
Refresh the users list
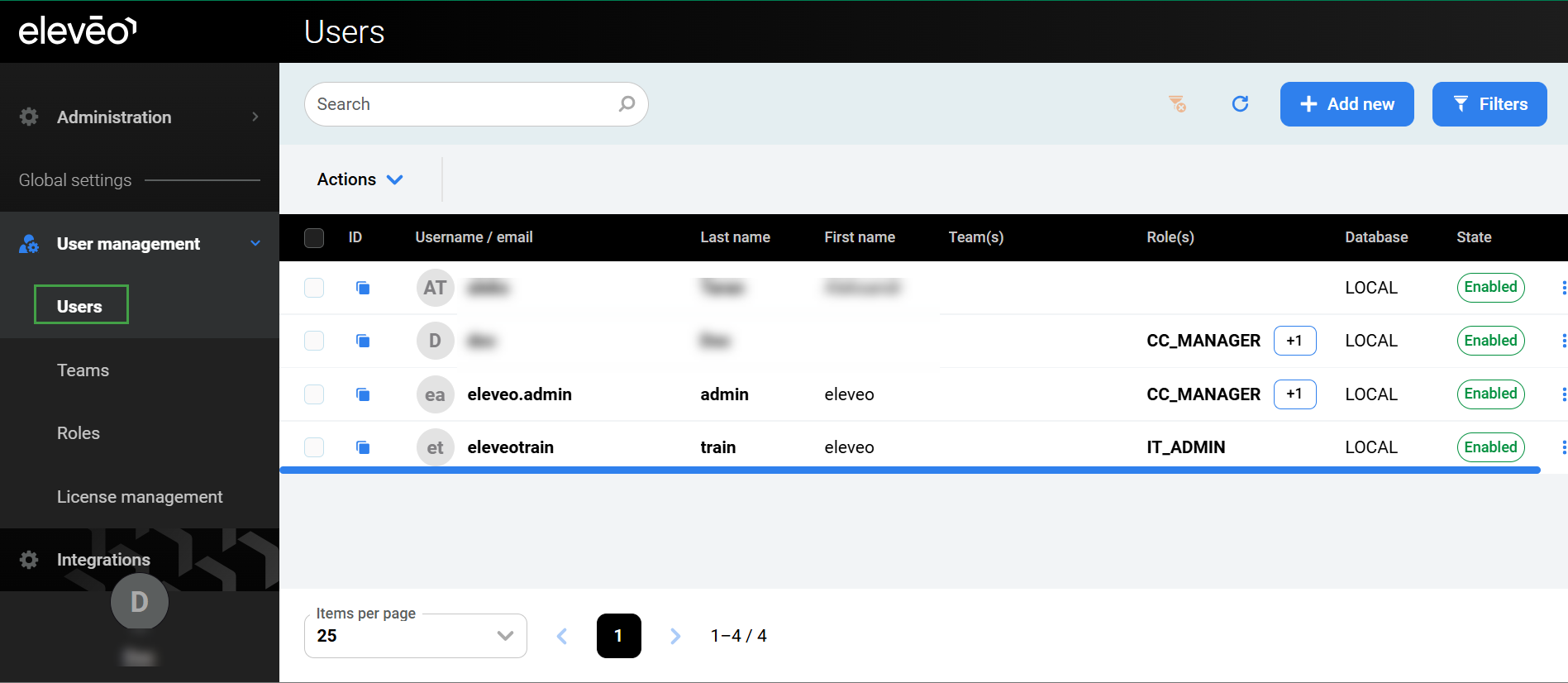click(1240, 104)
